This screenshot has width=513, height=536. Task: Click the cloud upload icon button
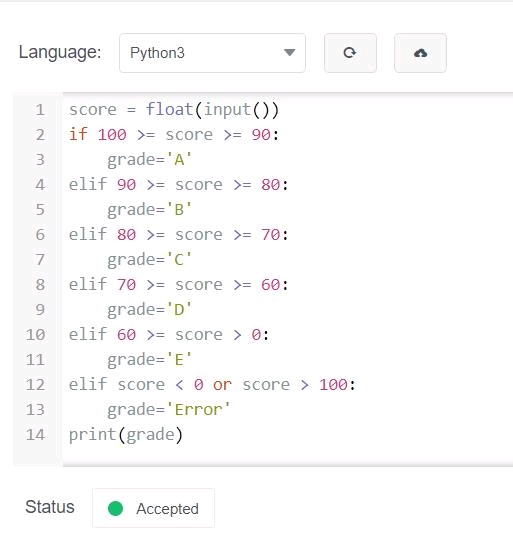click(420, 53)
